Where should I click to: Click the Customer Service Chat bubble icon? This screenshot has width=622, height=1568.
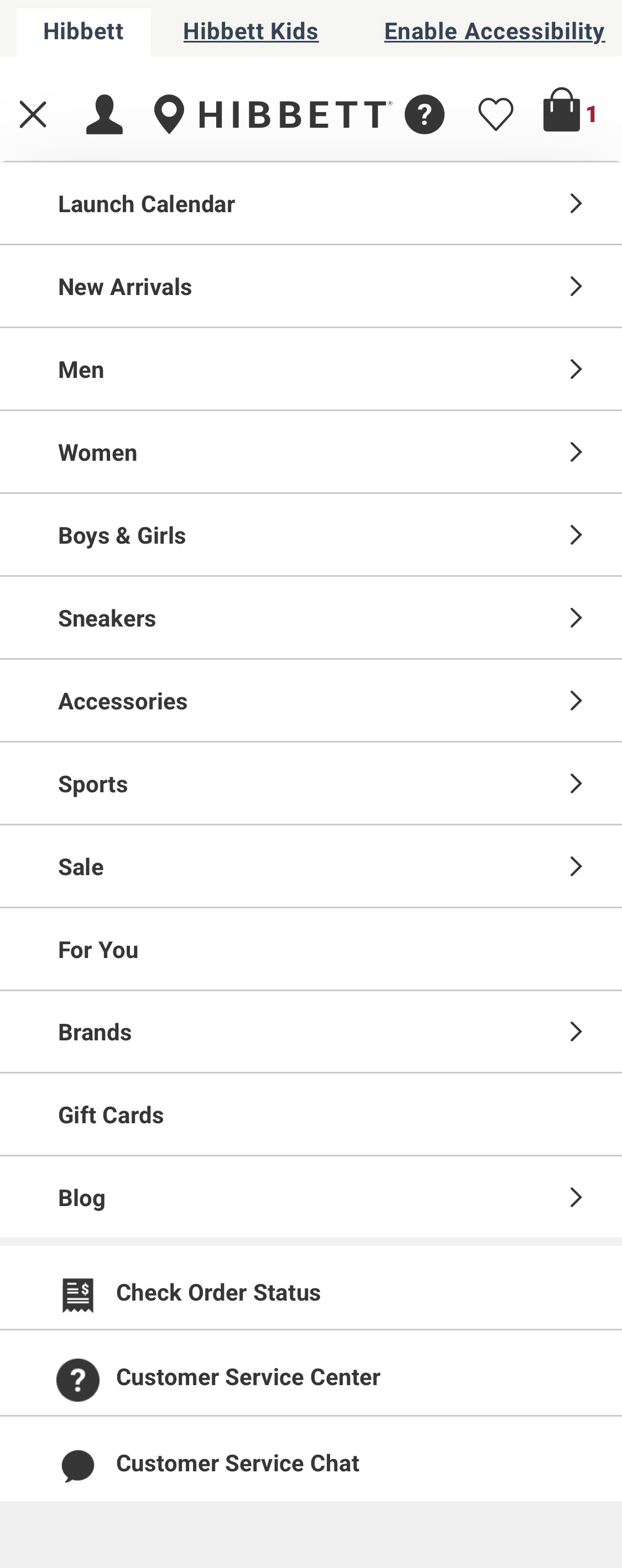(x=78, y=1465)
